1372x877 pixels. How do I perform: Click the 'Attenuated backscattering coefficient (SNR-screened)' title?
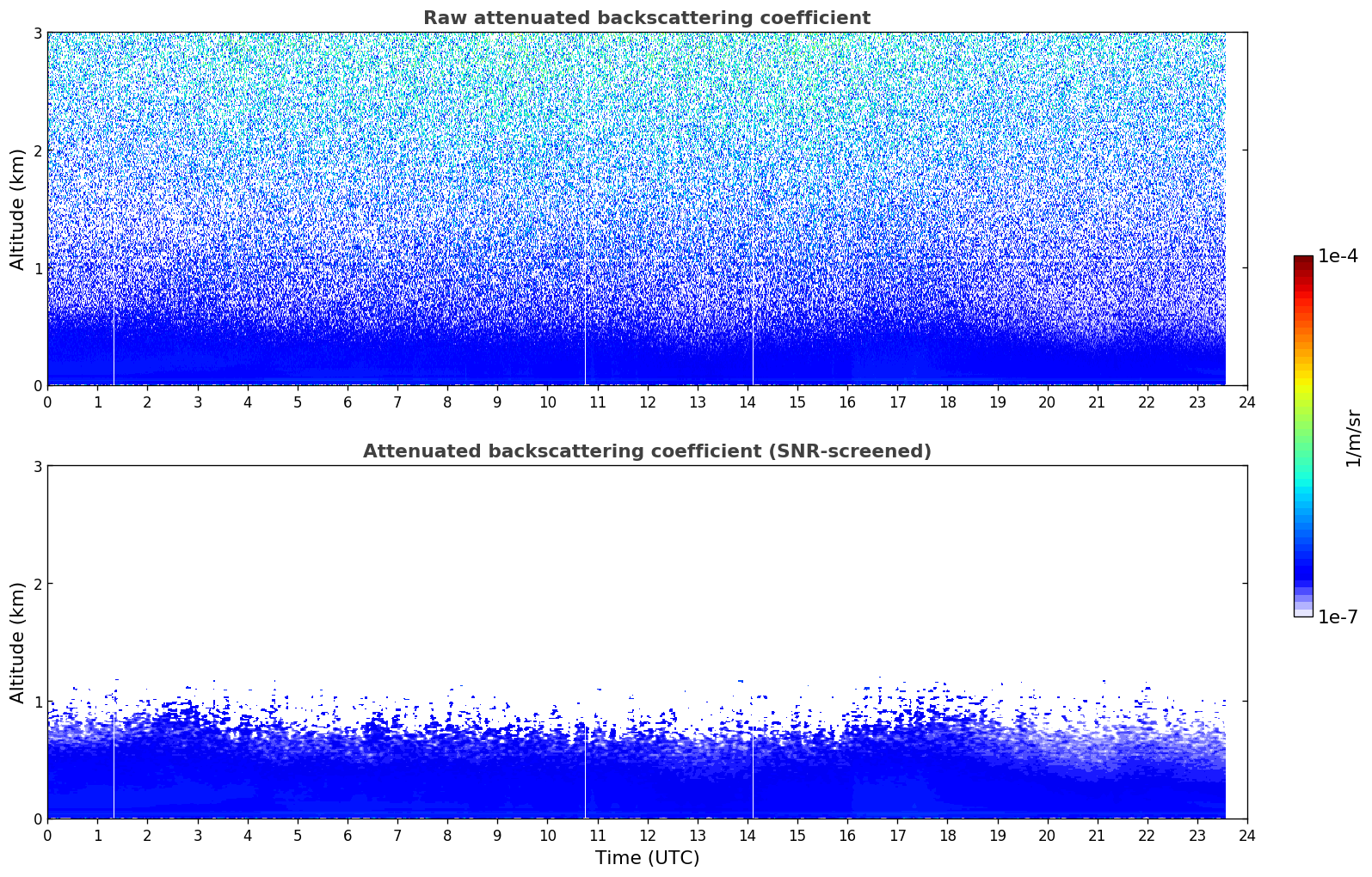coord(647,451)
